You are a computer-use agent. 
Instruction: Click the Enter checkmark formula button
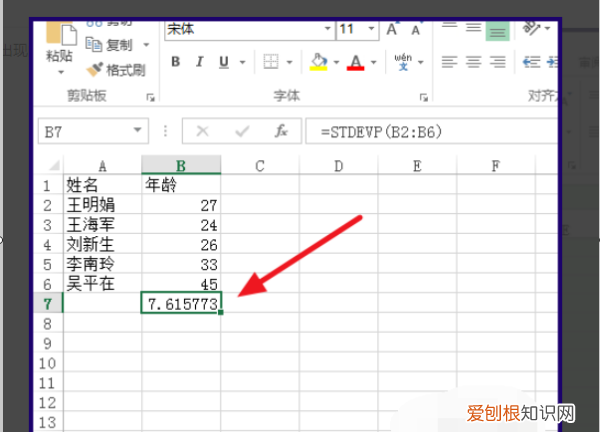coord(242,132)
